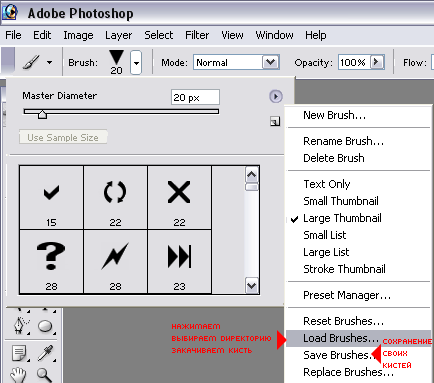434x383 pixels.
Task: Open the Filter menu
Action: (197, 35)
